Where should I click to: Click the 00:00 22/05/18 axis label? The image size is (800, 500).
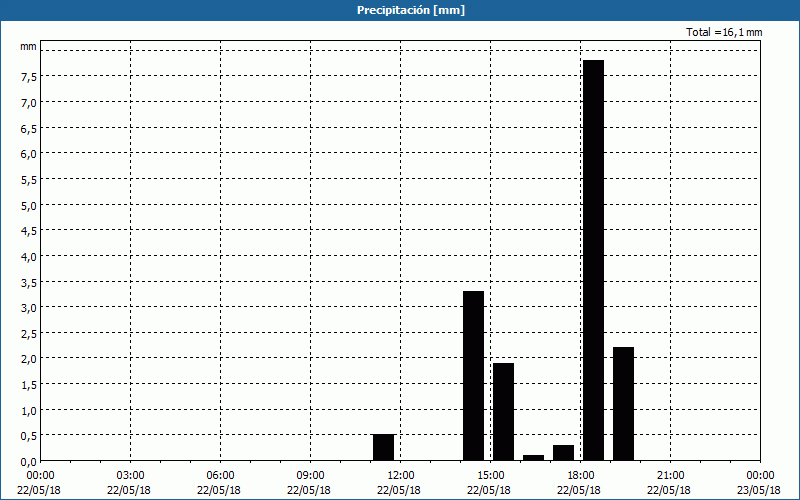click(x=40, y=483)
